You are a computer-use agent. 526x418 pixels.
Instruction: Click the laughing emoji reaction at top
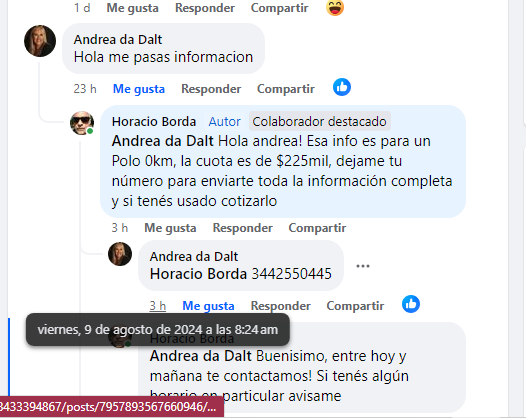pyautogui.click(x=335, y=7)
